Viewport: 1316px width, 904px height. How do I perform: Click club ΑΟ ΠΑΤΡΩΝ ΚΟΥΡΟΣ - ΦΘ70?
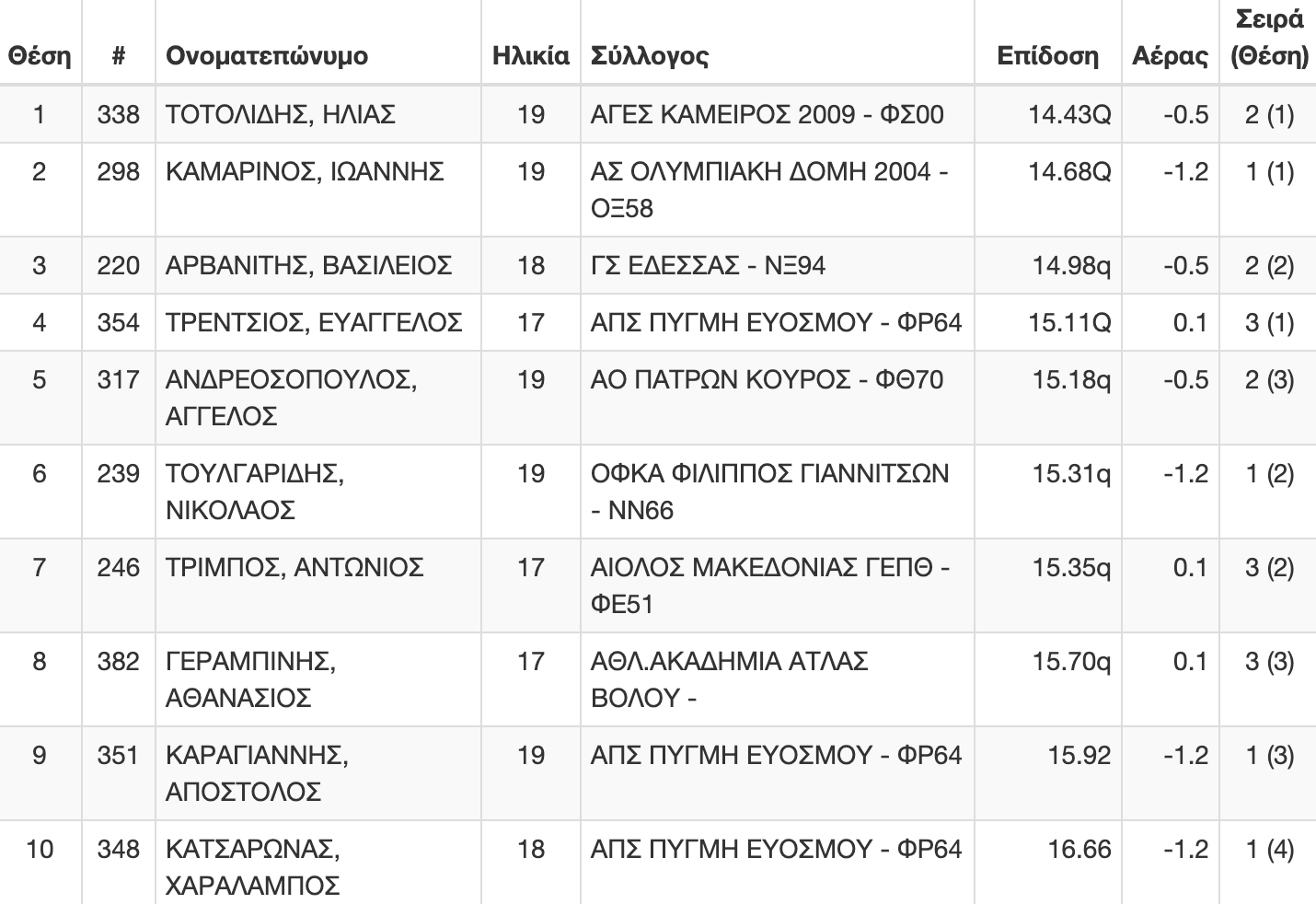coord(768,379)
